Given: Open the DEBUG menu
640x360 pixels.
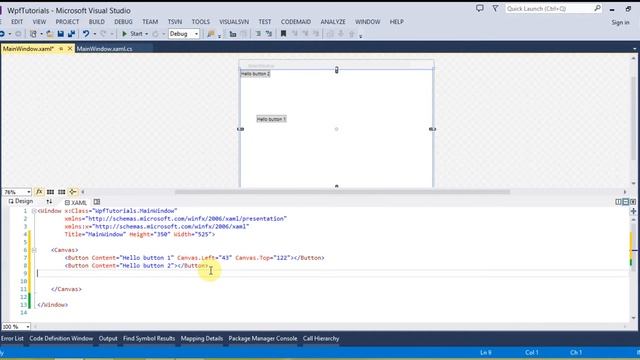Looking at the screenshot, I should tap(123, 22).
